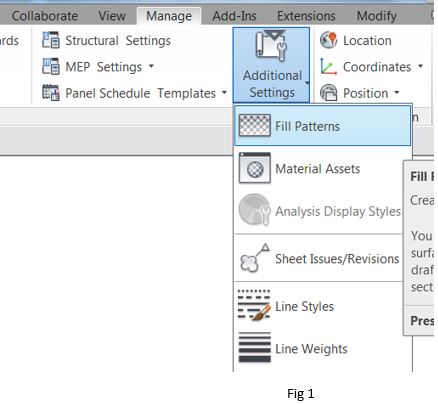Open the Modify ribbon tab
This screenshot has width=438, height=404.
377,16
